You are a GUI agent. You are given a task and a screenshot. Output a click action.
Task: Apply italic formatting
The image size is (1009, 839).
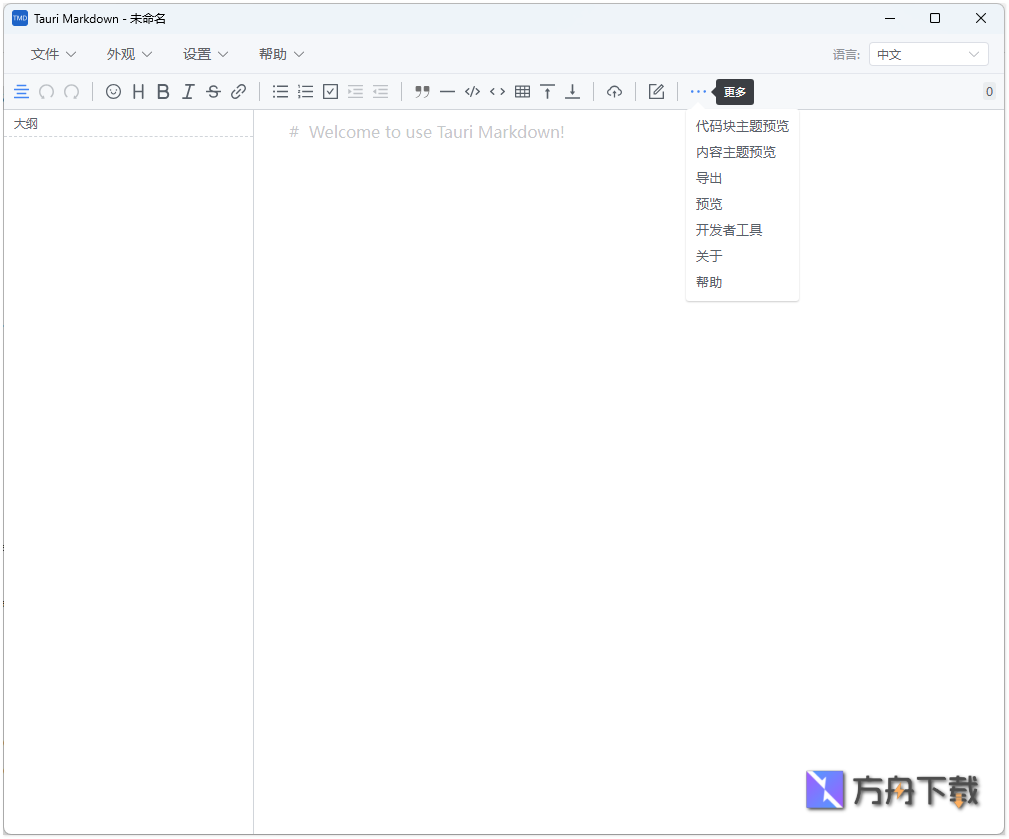[188, 92]
